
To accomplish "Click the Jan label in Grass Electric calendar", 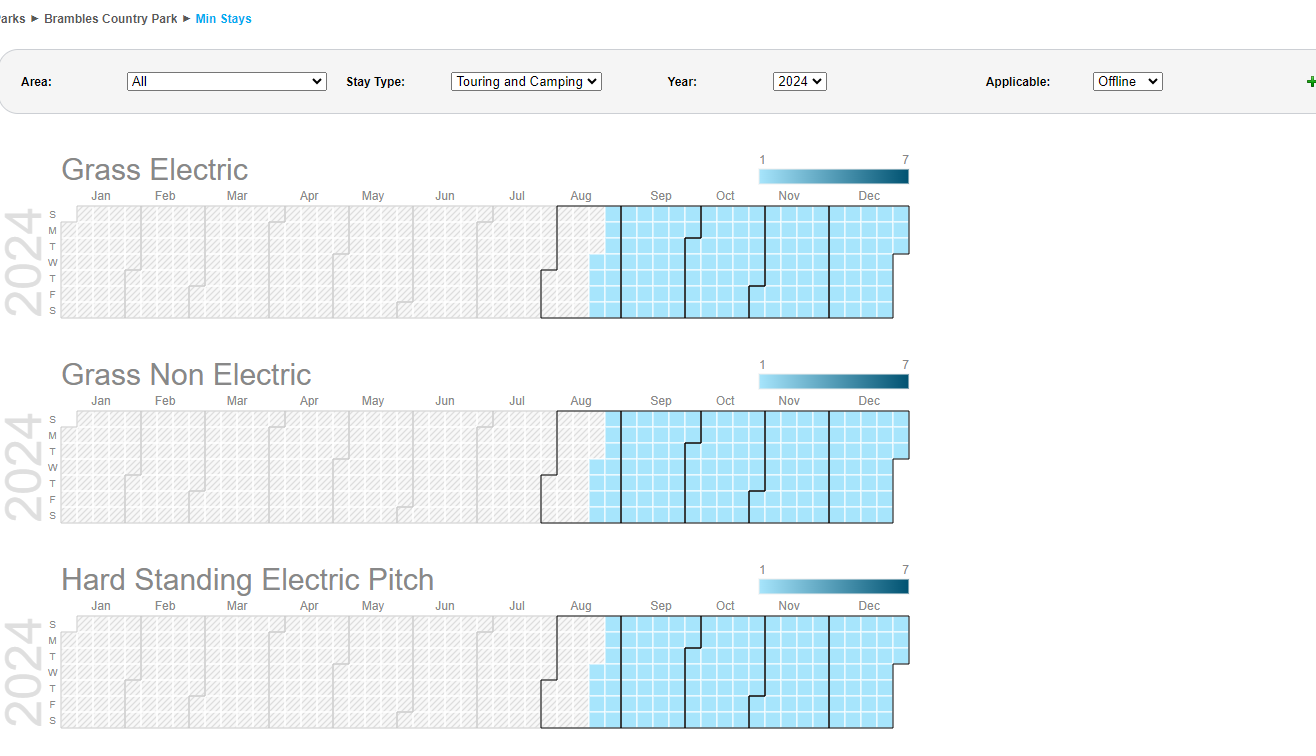I will [x=101, y=196].
